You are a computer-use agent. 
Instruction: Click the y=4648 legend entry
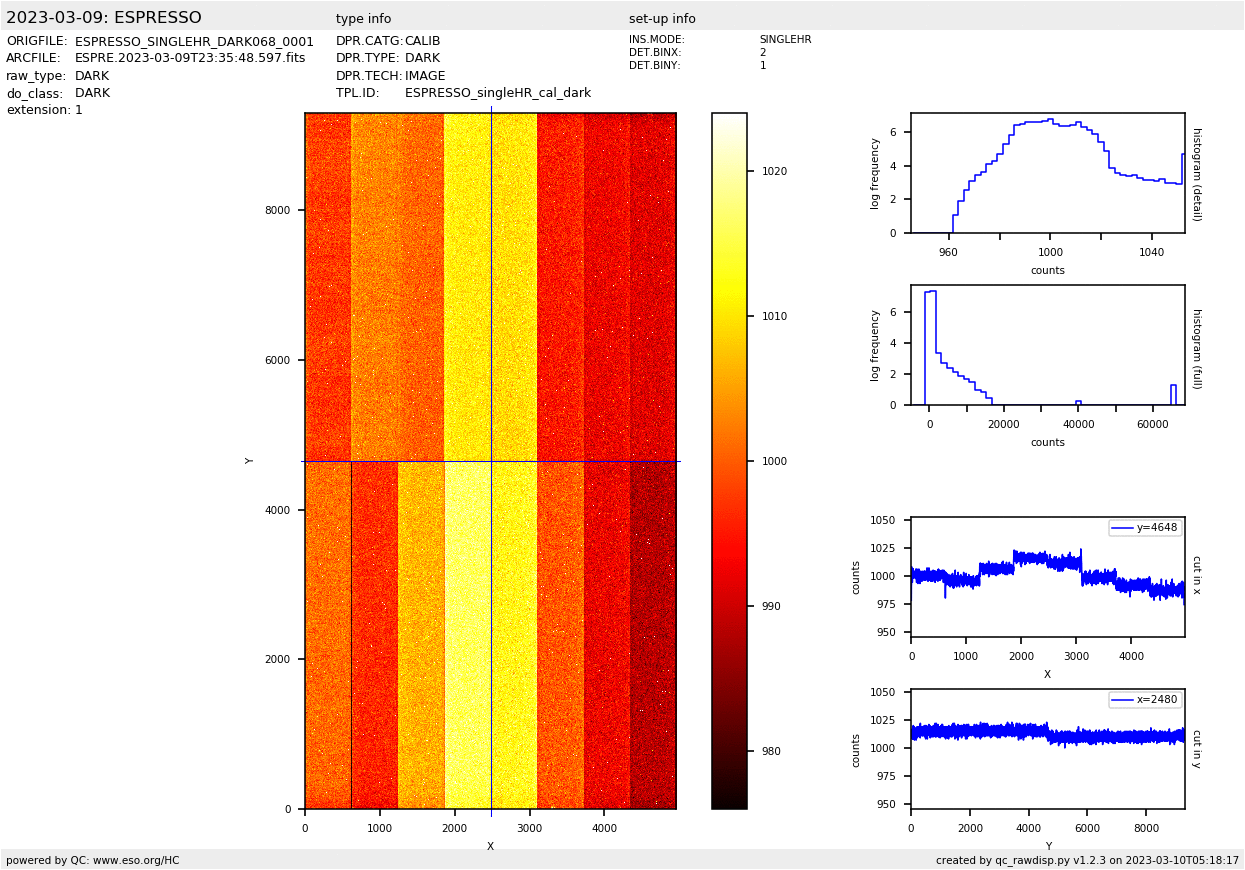[x=1145, y=528]
